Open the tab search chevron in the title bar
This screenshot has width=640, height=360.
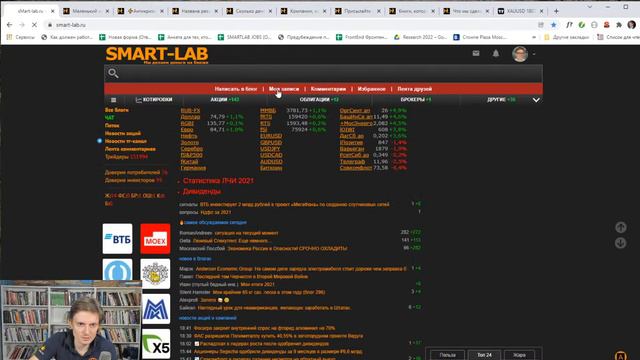coord(590,7)
